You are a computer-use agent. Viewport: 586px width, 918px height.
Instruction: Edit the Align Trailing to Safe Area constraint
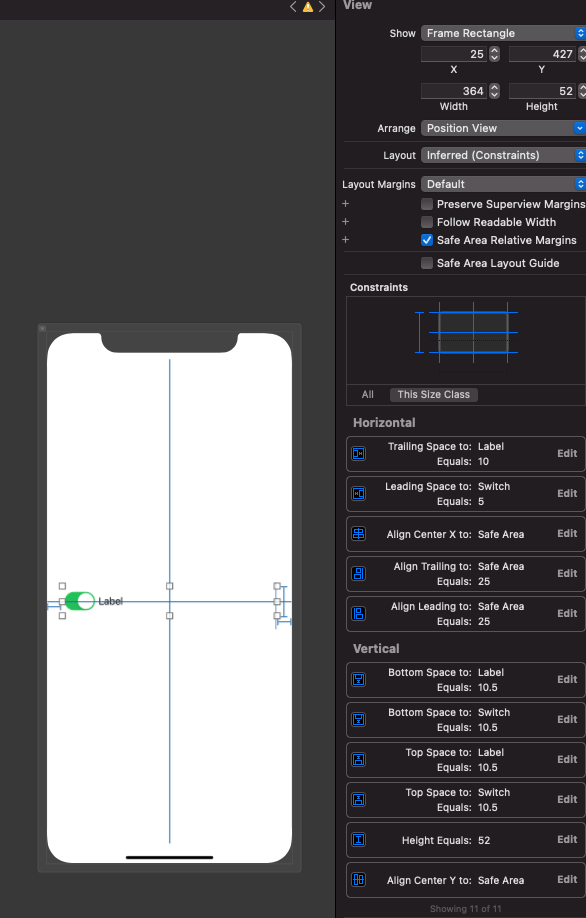[567, 574]
